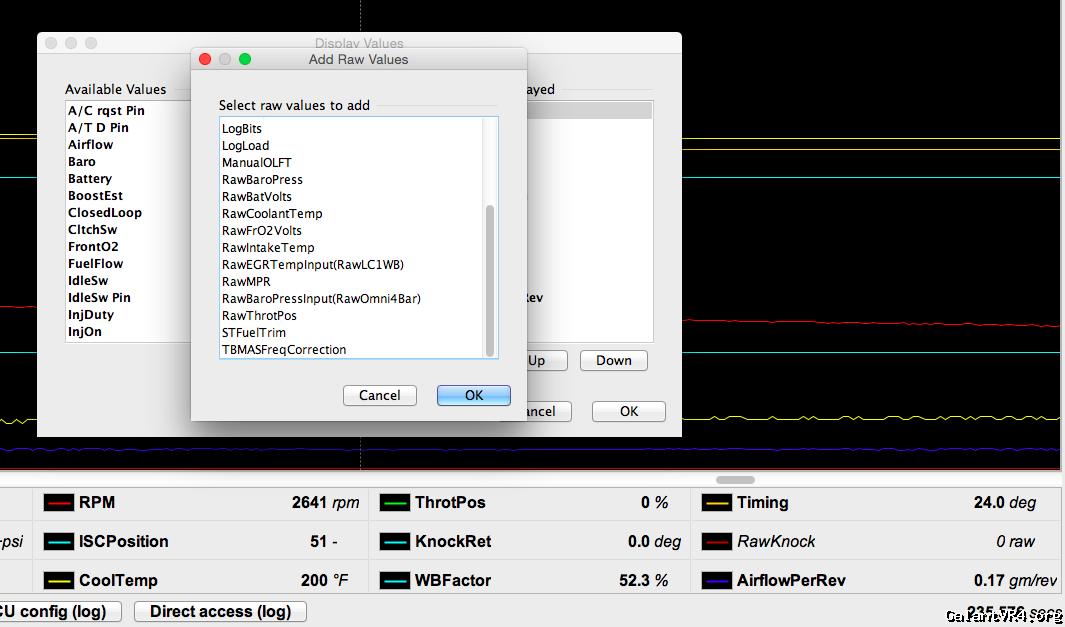Pick TBMASFreqCorrection raw value entry
This screenshot has height=627, width=1065.
(284, 350)
